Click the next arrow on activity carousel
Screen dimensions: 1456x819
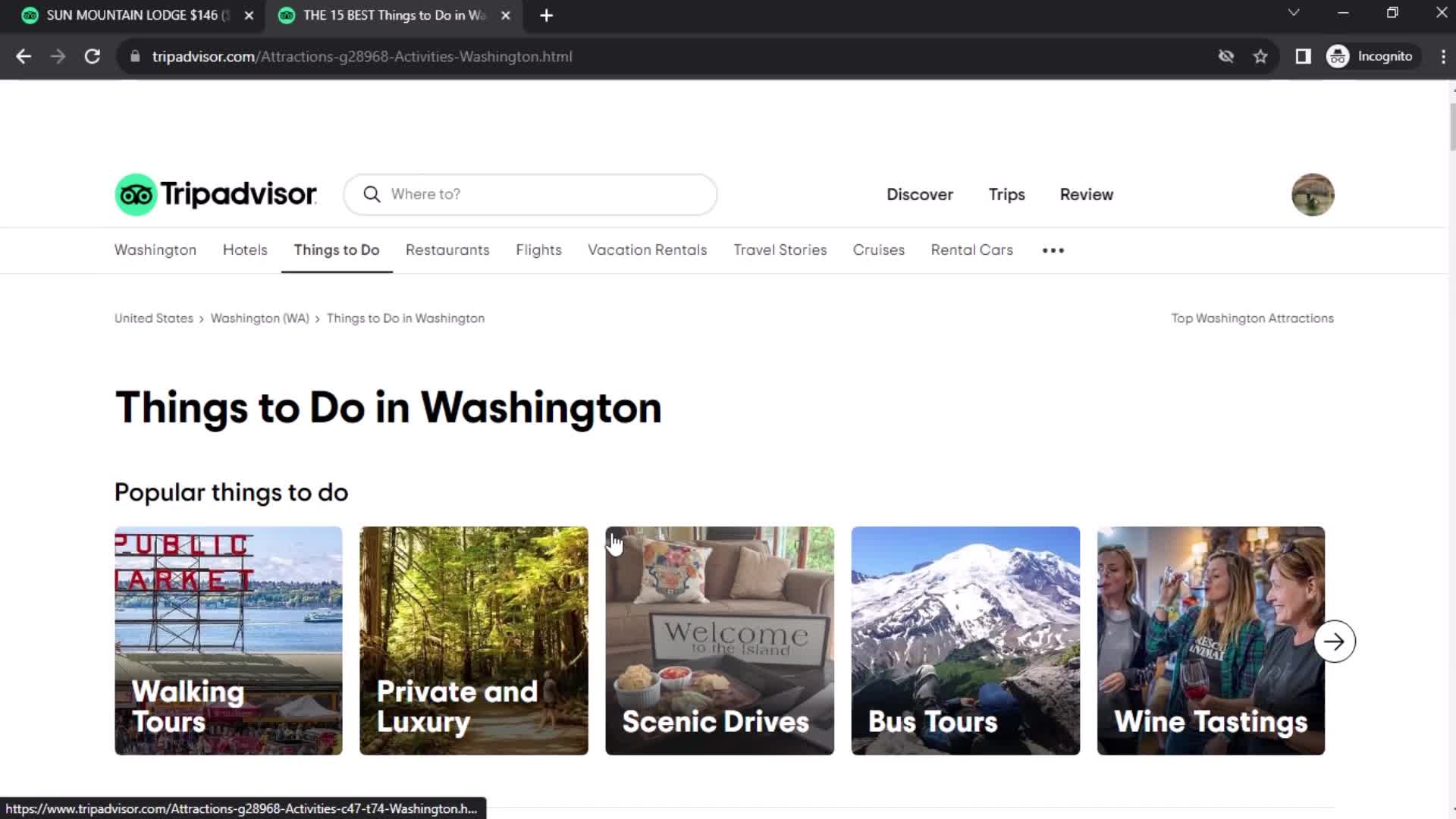1335,641
